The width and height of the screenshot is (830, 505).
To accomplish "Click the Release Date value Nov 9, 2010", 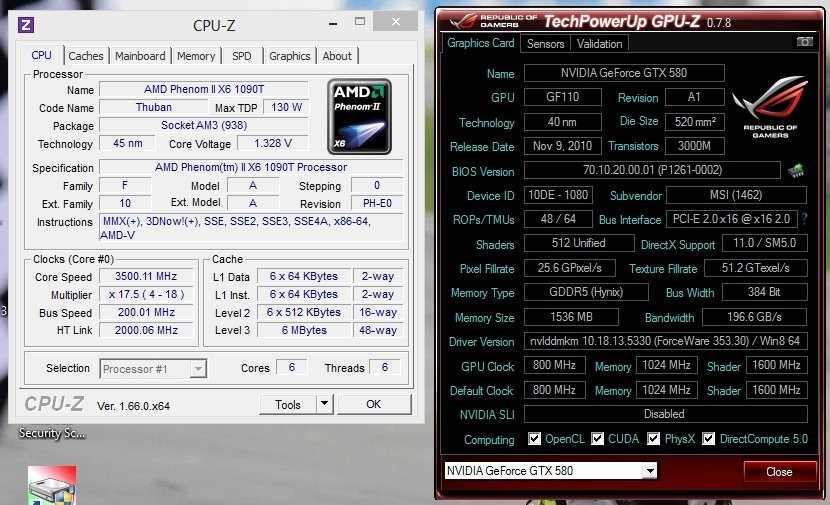I will pyautogui.click(x=563, y=146).
